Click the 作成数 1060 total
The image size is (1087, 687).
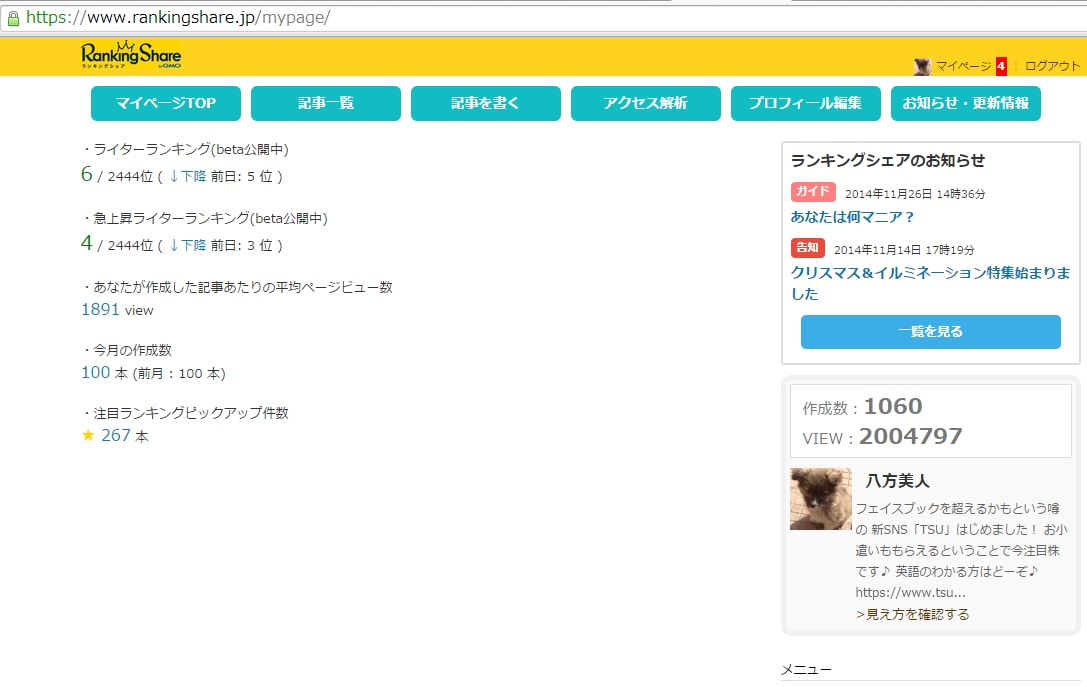click(x=862, y=406)
